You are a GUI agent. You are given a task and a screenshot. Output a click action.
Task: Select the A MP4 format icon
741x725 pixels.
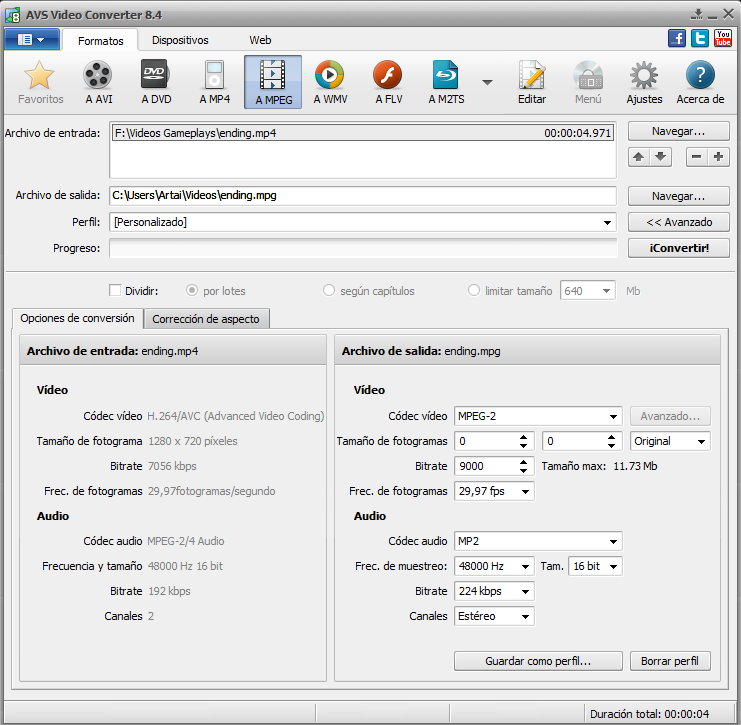214,82
